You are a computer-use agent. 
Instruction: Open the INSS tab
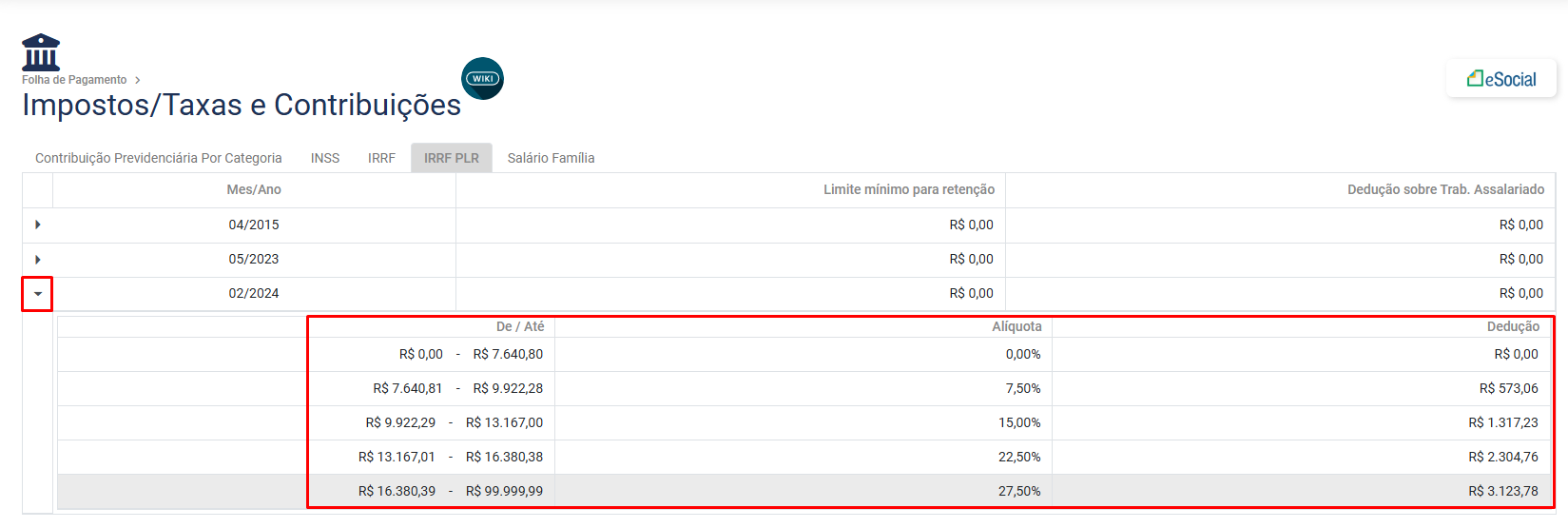pyautogui.click(x=325, y=158)
